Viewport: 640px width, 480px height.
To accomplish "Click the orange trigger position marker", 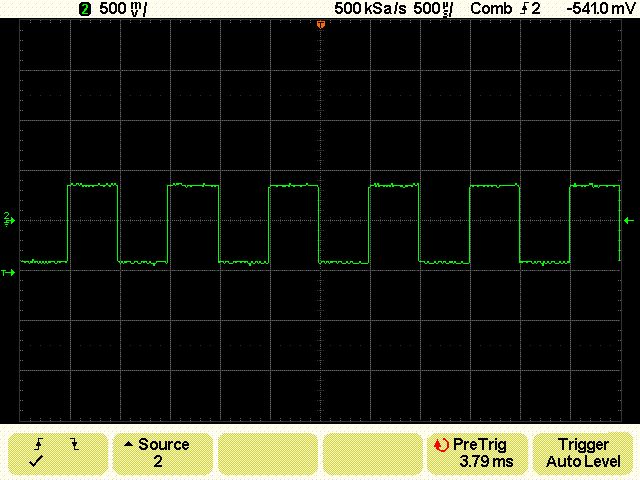I will [x=321, y=25].
